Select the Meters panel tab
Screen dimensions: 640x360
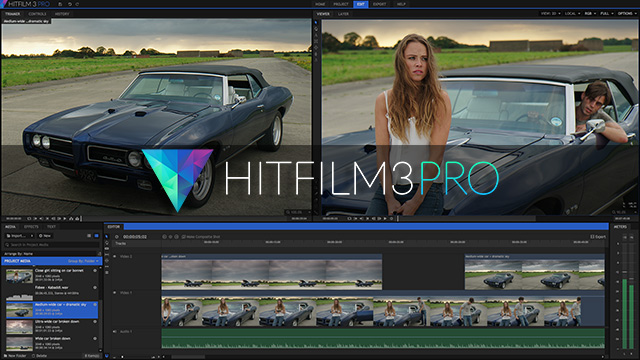(x=620, y=227)
